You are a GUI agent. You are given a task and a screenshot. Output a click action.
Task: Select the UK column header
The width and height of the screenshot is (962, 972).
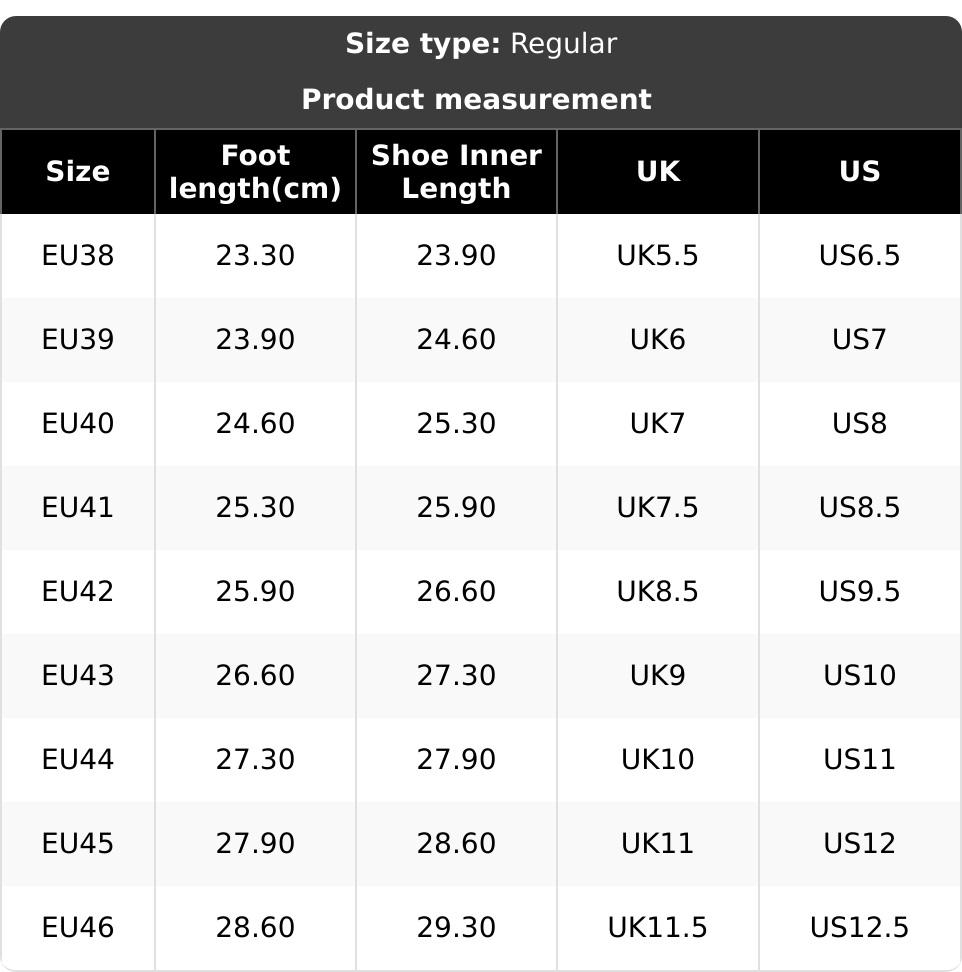[657, 172]
